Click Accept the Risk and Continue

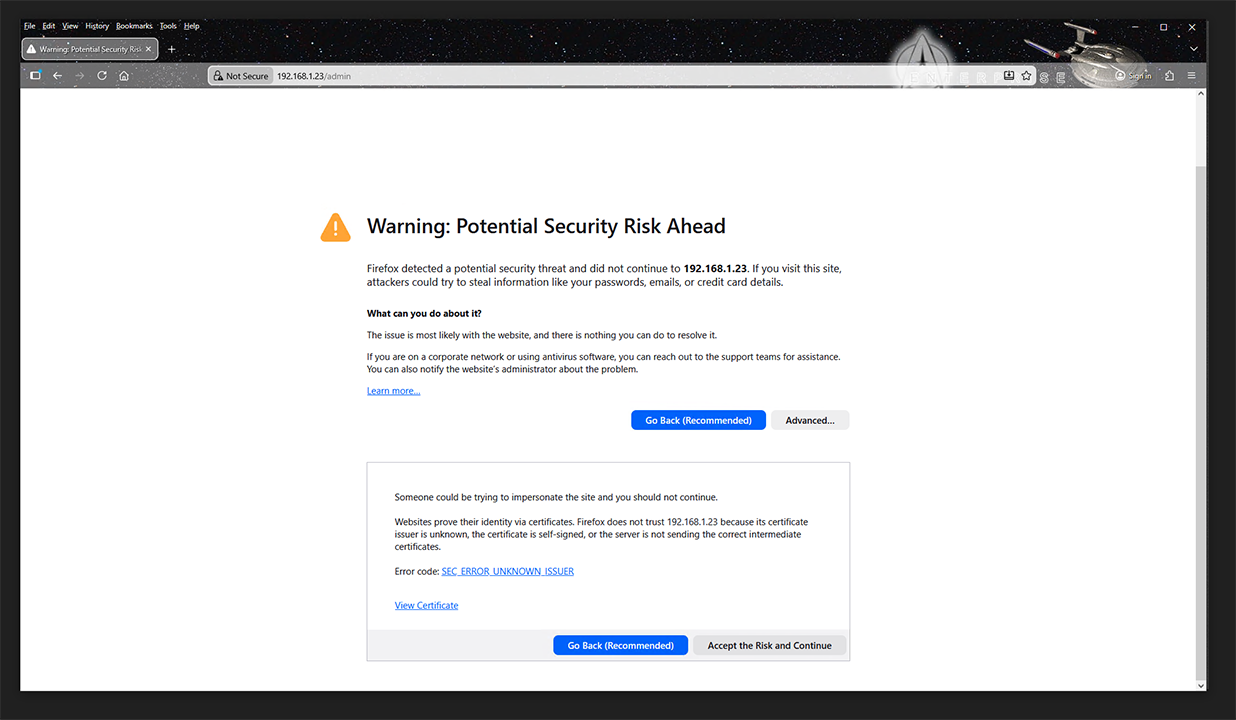pos(769,646)
